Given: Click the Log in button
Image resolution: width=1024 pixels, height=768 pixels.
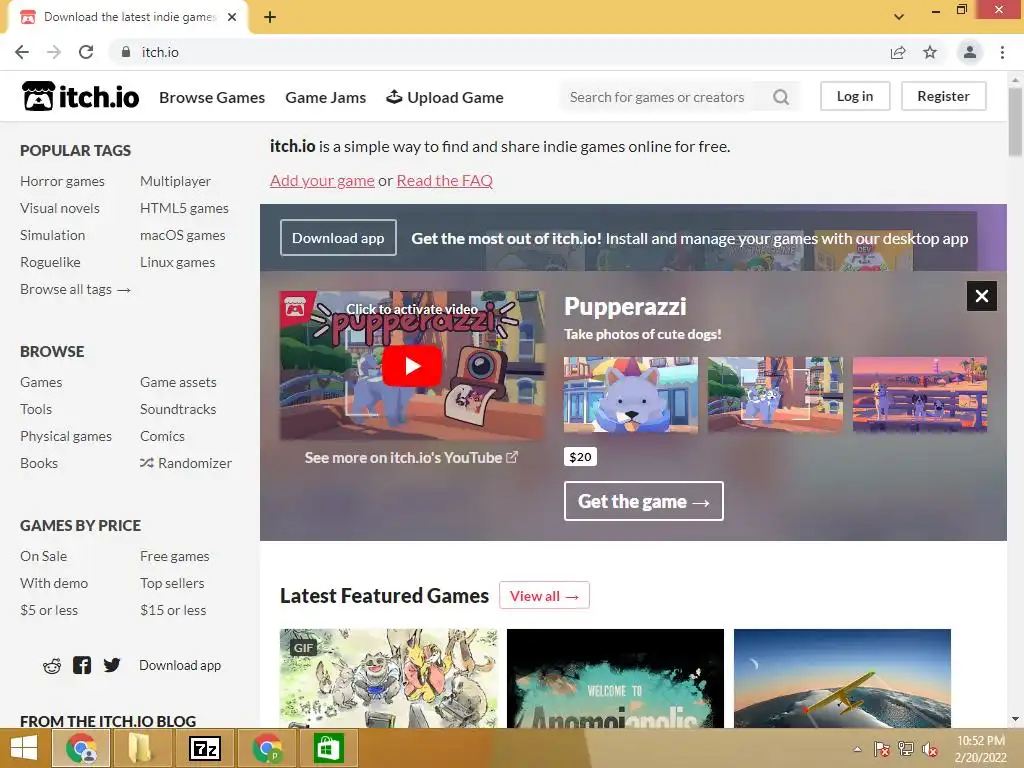Looking at the screenshot, I should tap(855, 96).
